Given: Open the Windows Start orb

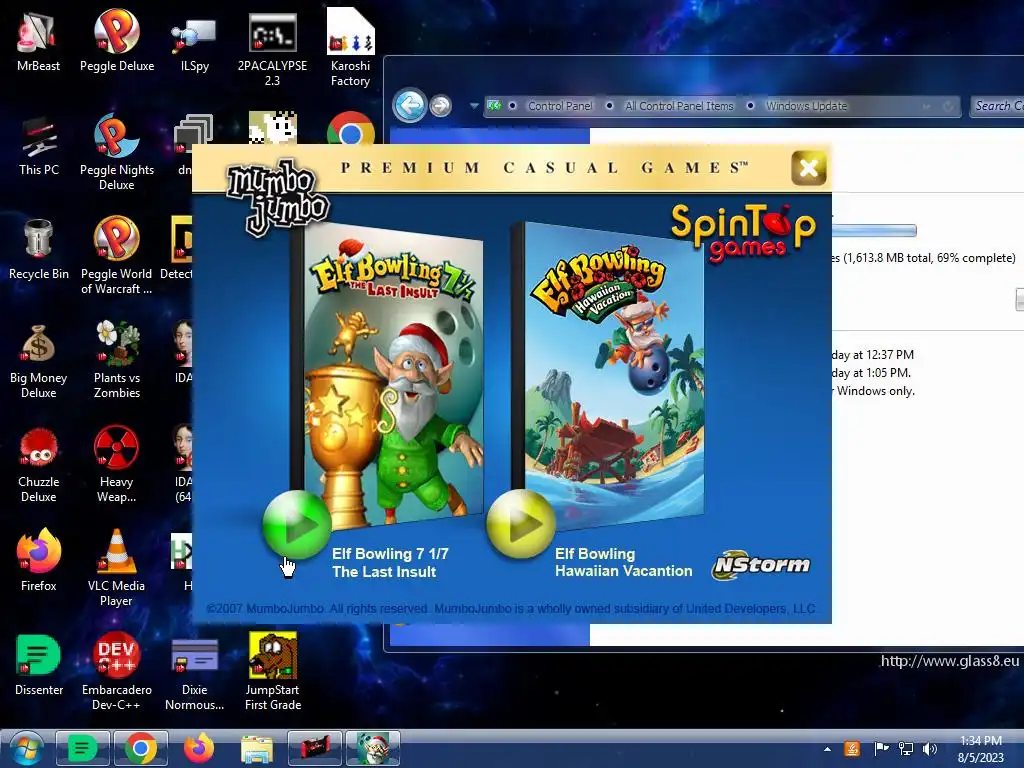Looking at the screenshot, I should (x=25, y=748).
